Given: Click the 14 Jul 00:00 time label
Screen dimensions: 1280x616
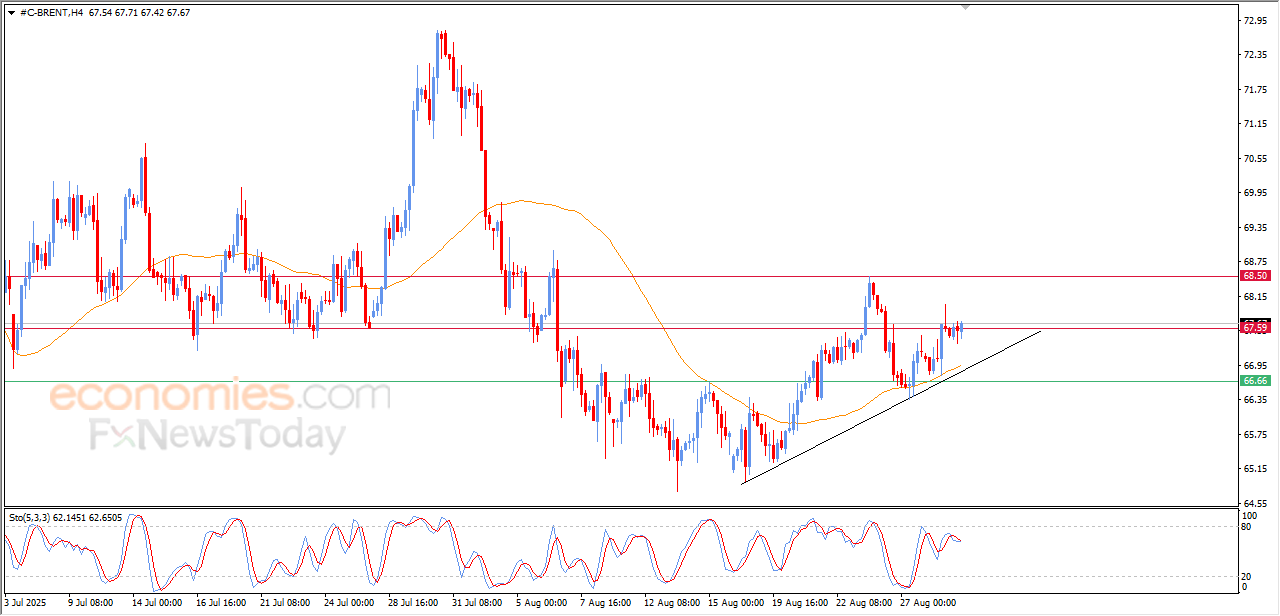Looking at the screenshot, I should tap(157, 603).
